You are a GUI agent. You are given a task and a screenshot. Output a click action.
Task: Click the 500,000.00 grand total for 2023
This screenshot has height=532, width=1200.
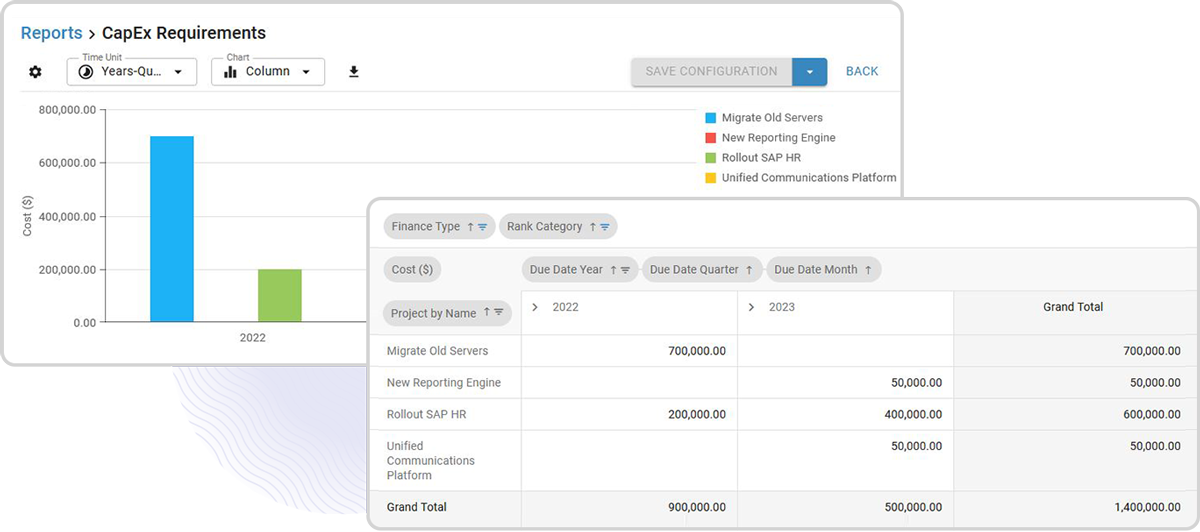point(845,508)
